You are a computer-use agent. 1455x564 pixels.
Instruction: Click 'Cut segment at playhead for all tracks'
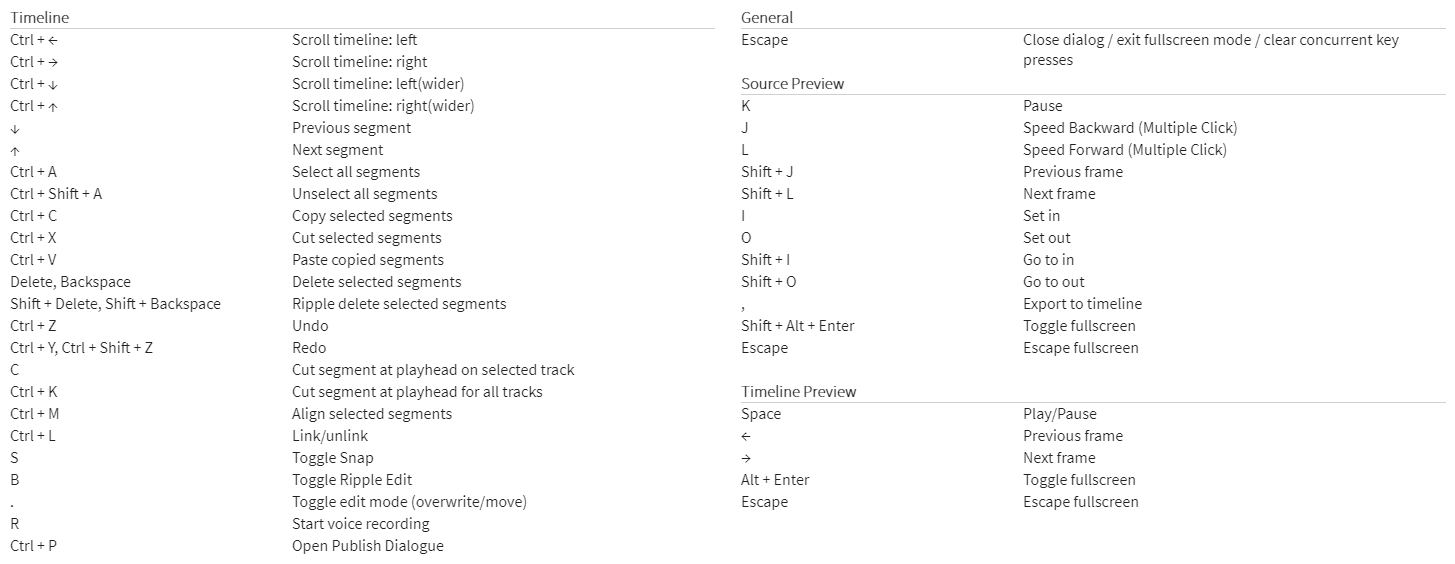[x=417, y=392]
